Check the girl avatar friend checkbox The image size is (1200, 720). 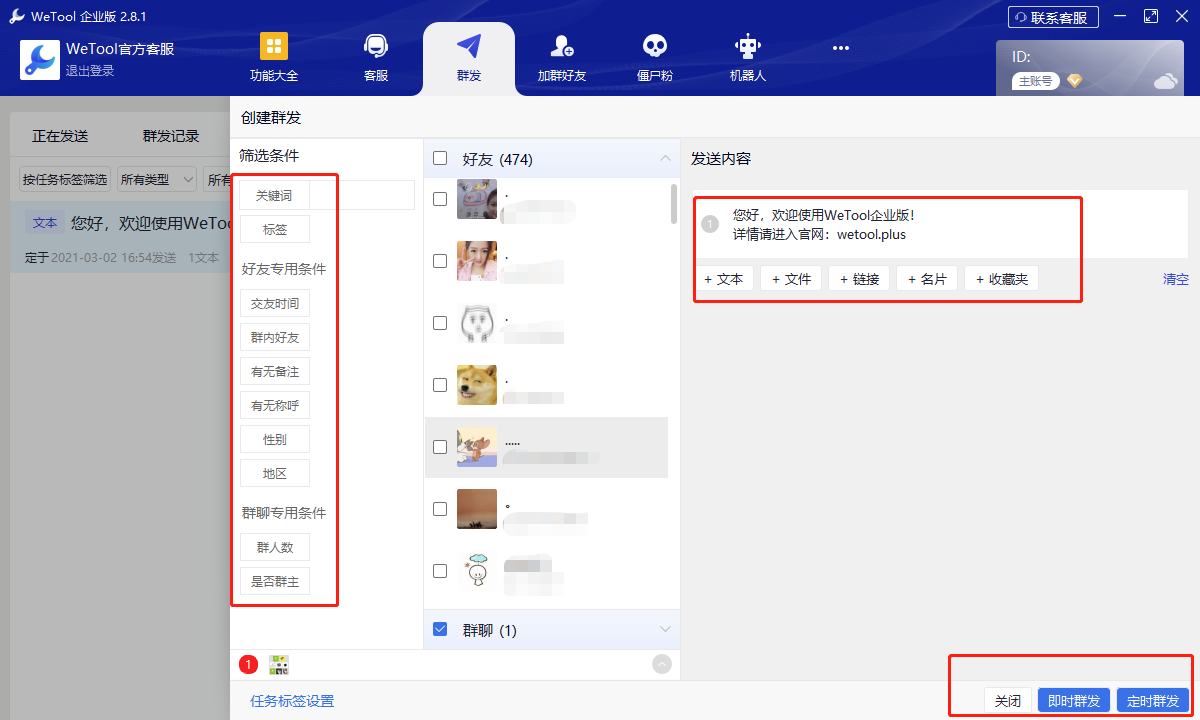440,261
